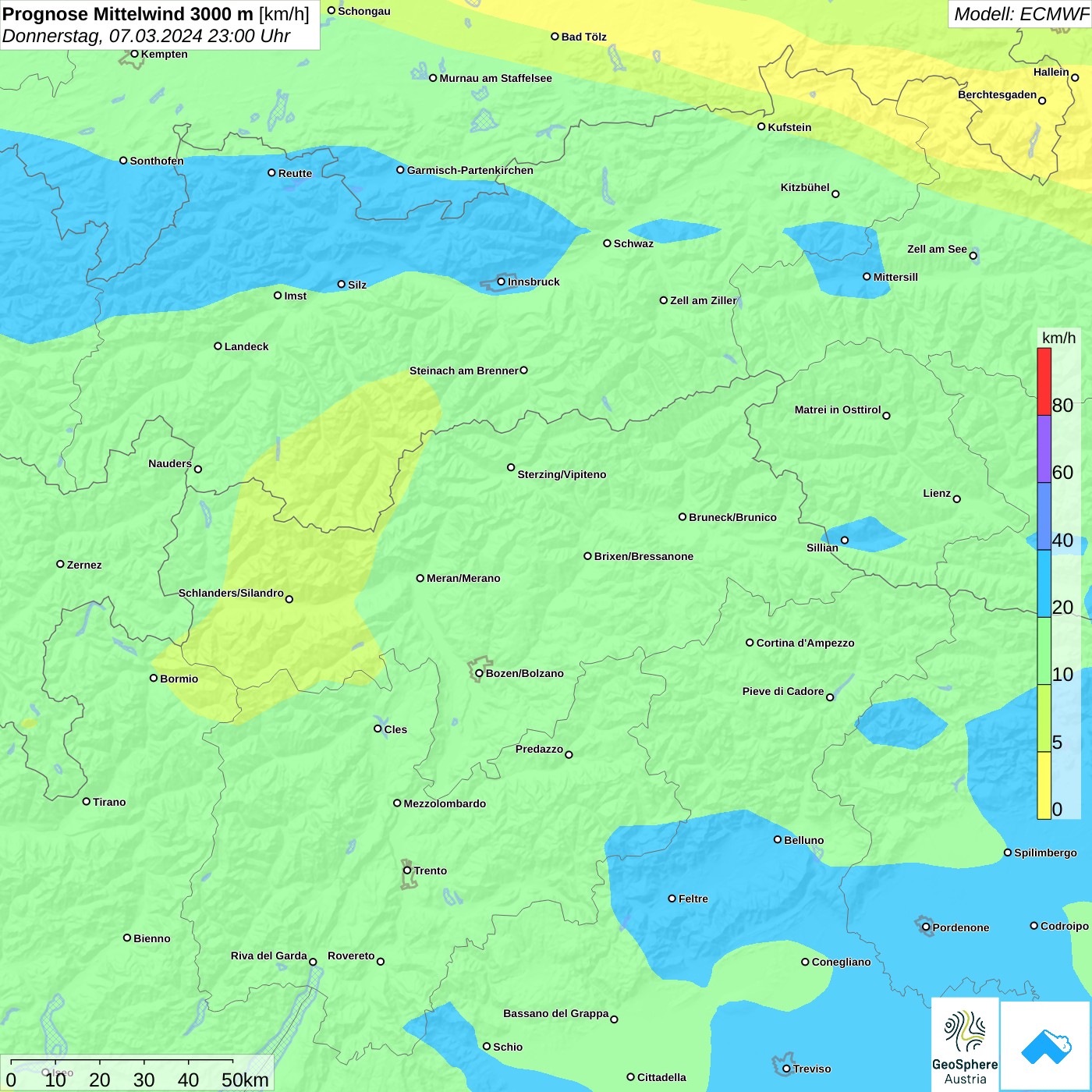1092x1092 pixels.
Task: Select the bright yellow bottom legend segment
Action: [x=1044, y=785]
